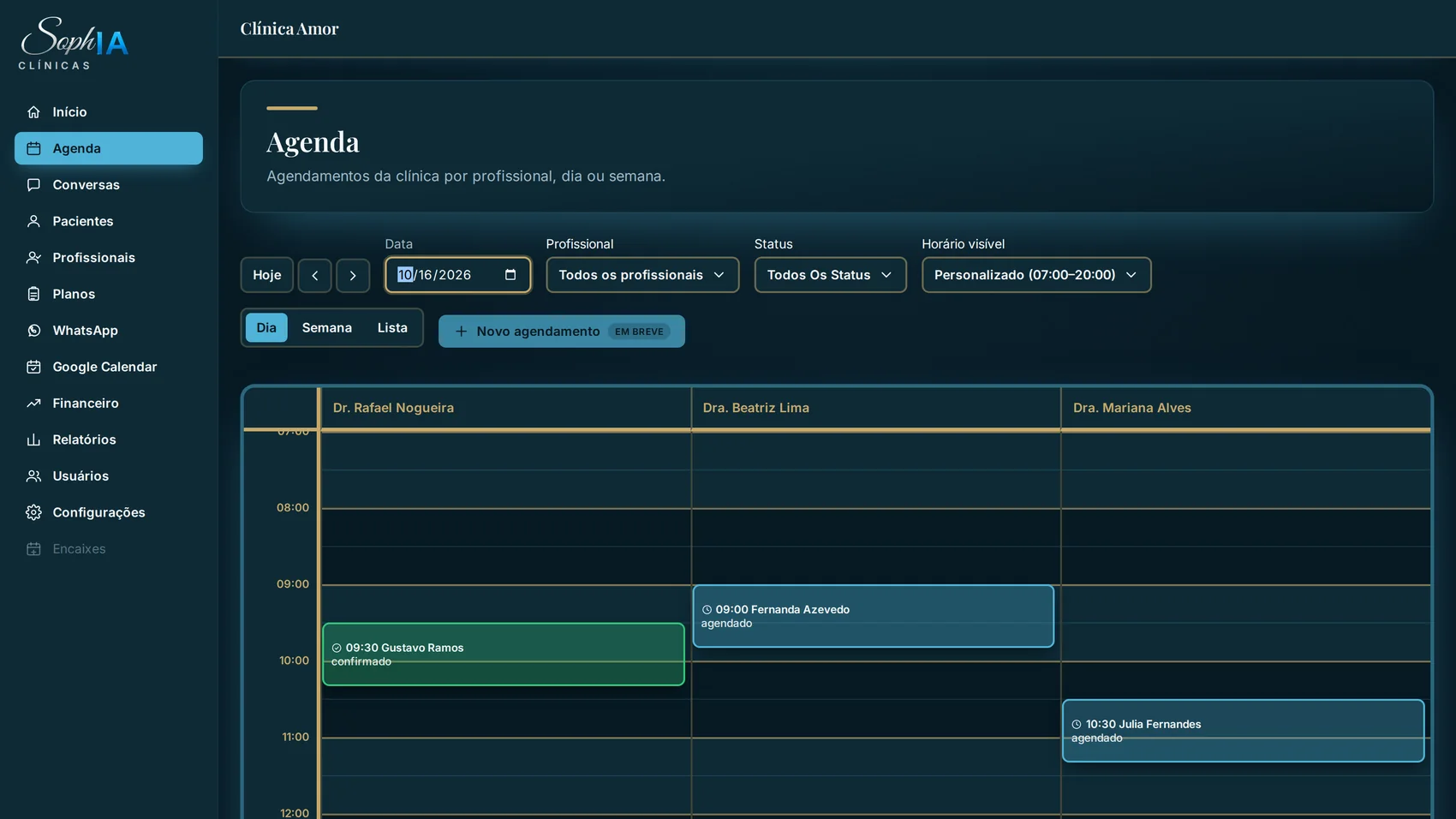Open the date picker calendar icon
Image resolution: width=1456 pixels, height=819 pixels.
510,275
